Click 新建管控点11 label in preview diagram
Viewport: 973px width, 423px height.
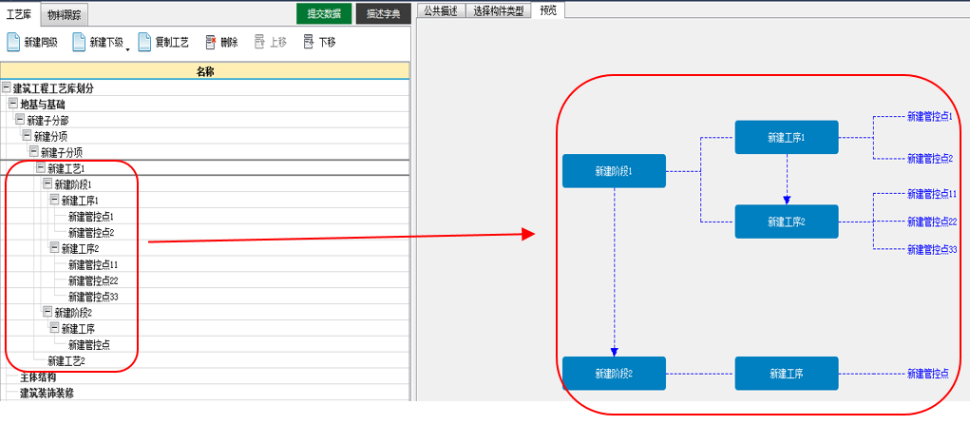[x=931, y=194]
